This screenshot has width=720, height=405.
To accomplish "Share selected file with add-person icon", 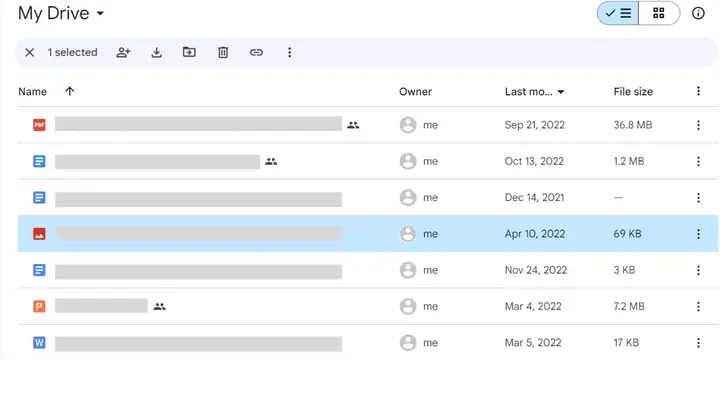I will (123, 52).
